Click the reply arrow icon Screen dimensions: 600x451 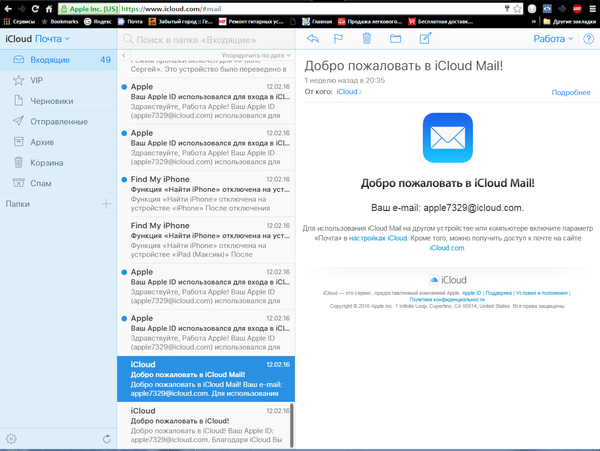[x=312, y=39]
